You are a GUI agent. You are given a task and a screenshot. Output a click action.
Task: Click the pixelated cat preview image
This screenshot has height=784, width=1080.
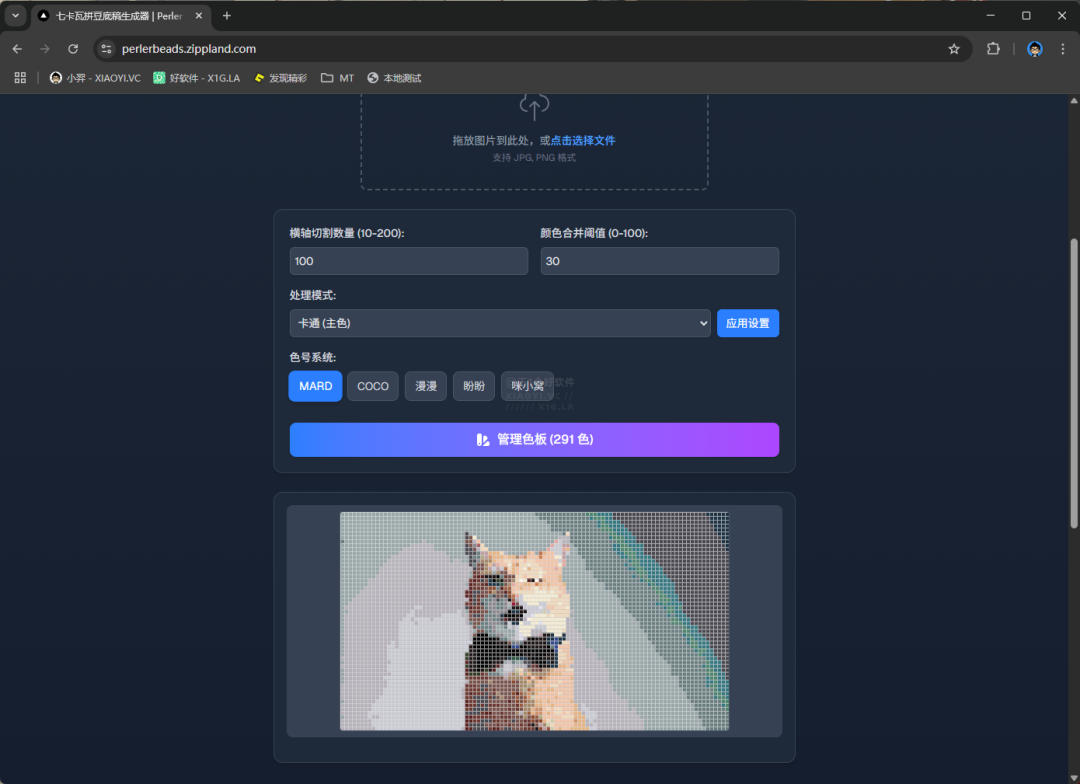[534, 621]
